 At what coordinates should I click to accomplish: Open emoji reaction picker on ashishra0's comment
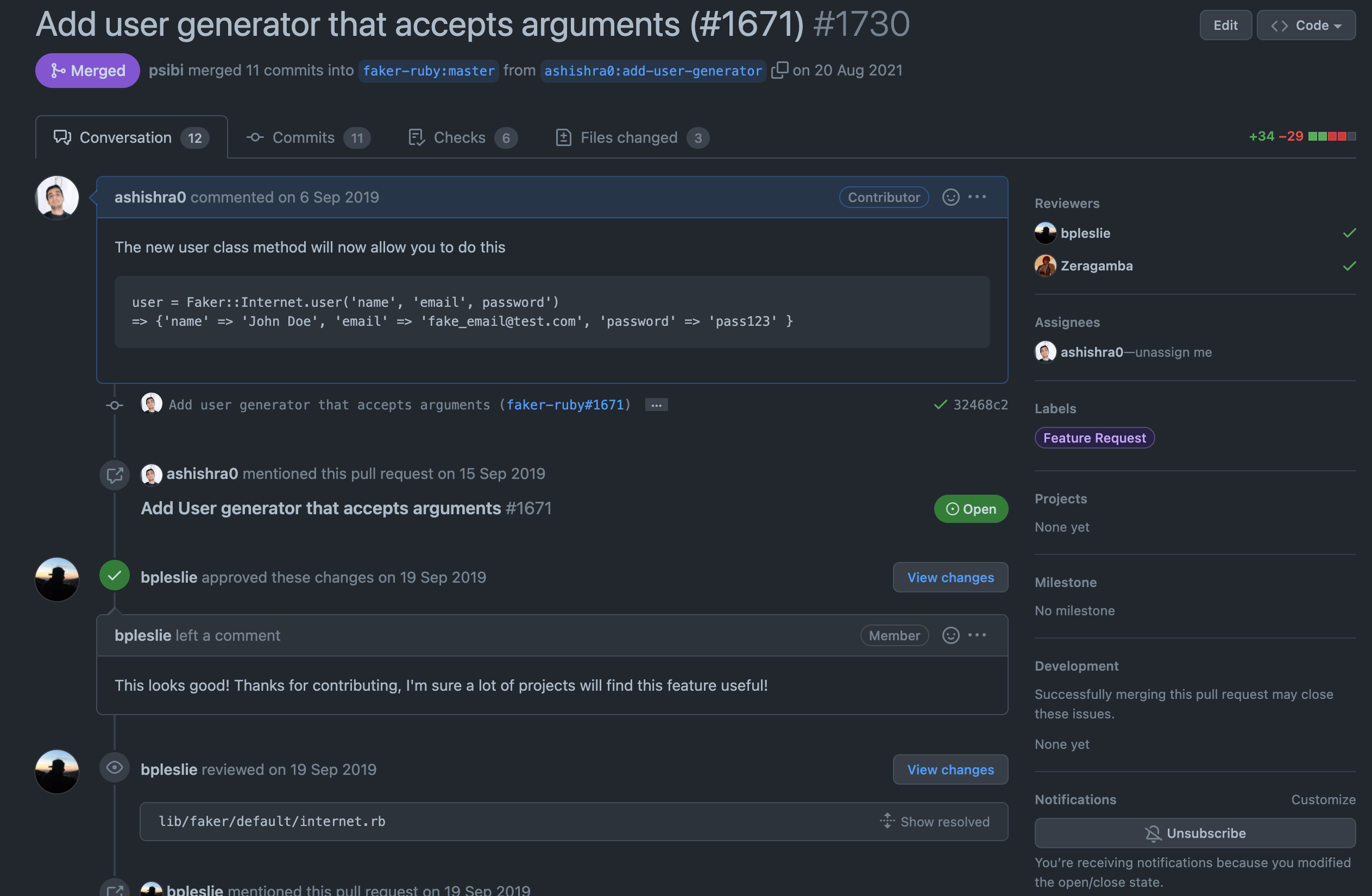click(x=950, y=197)
